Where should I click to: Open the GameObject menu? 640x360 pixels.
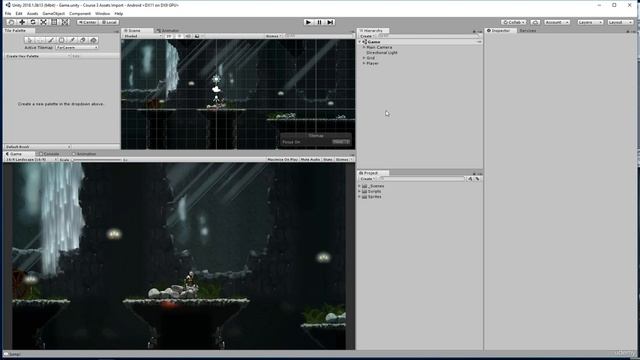[x=53, y=13]
